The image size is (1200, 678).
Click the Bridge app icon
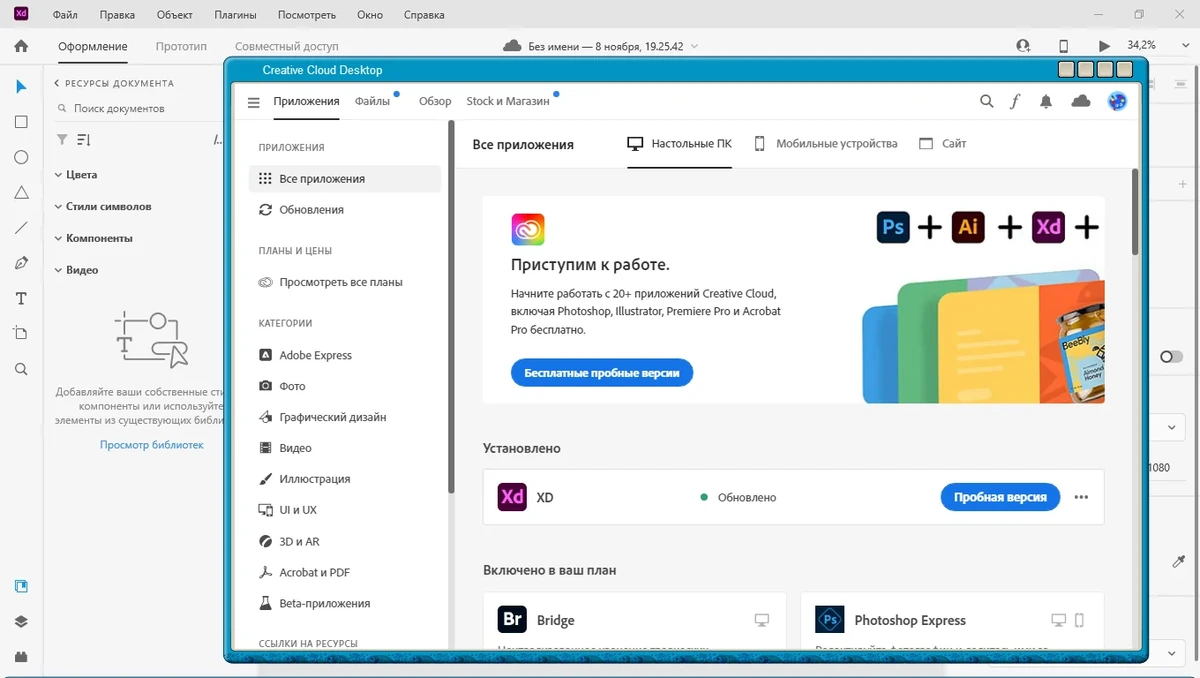(x=512, y=620)
